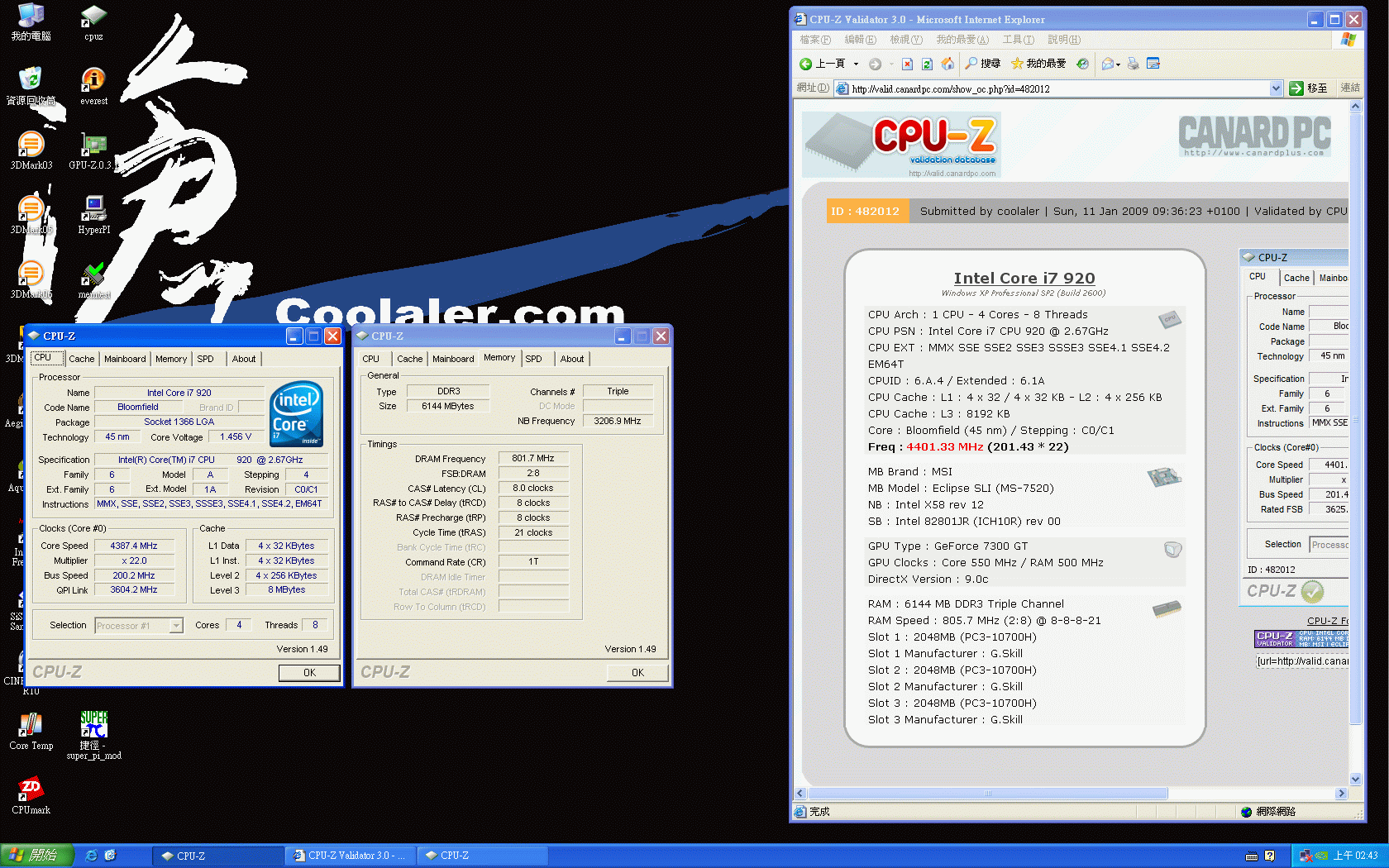Launch the 3DMark03 desktop shortcut
1389x868 pixels.
(x=31, y=150)
